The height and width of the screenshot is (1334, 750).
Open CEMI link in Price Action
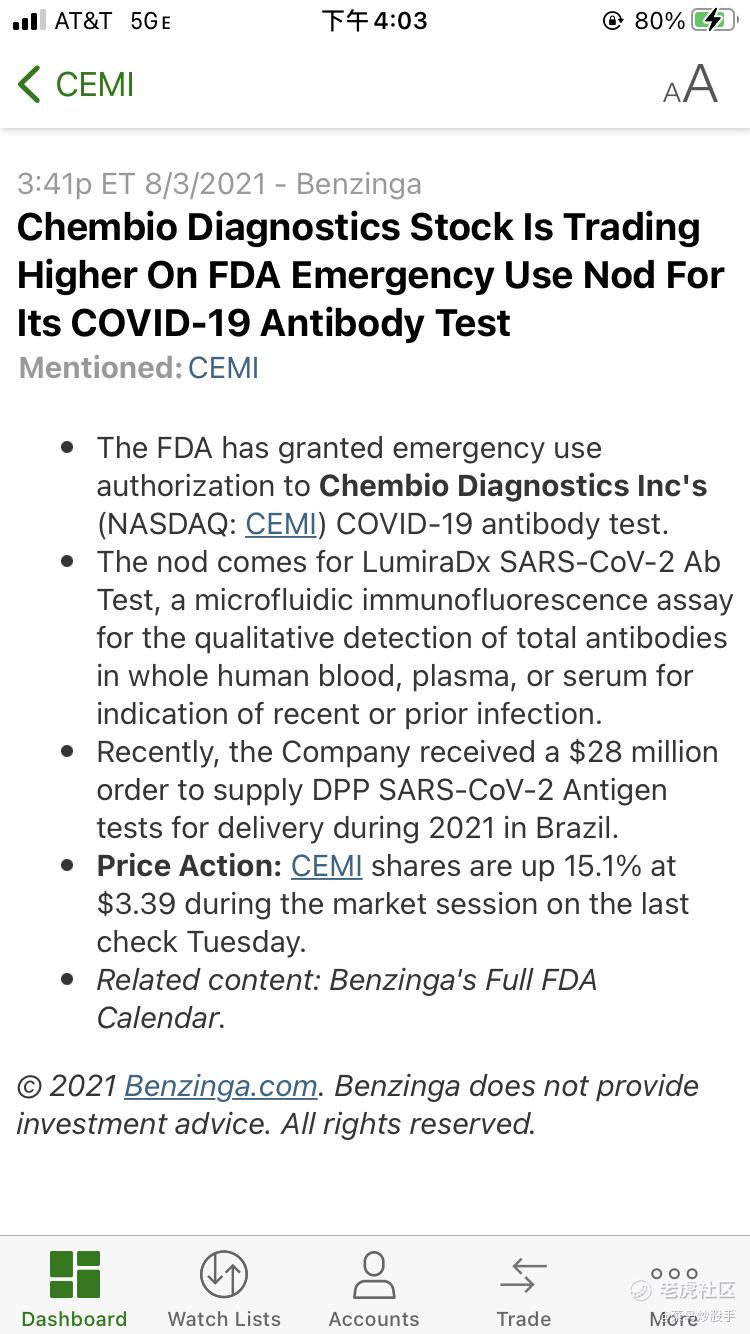pyautogui.click(x=327, y=866)
